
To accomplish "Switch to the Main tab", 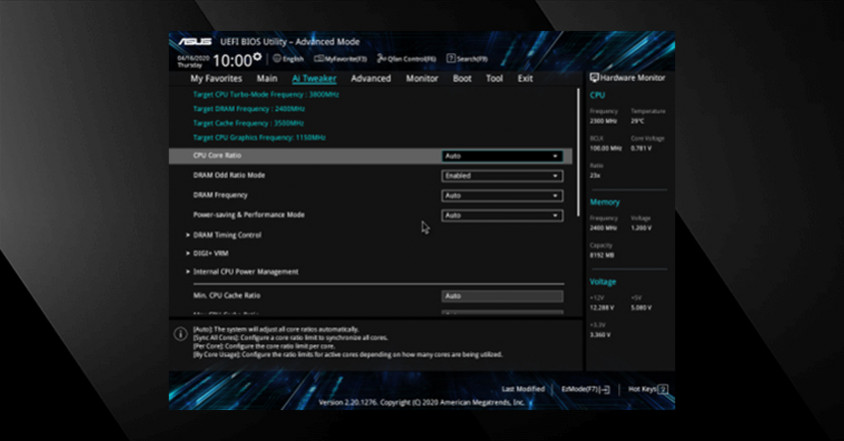I will [267, 79].
